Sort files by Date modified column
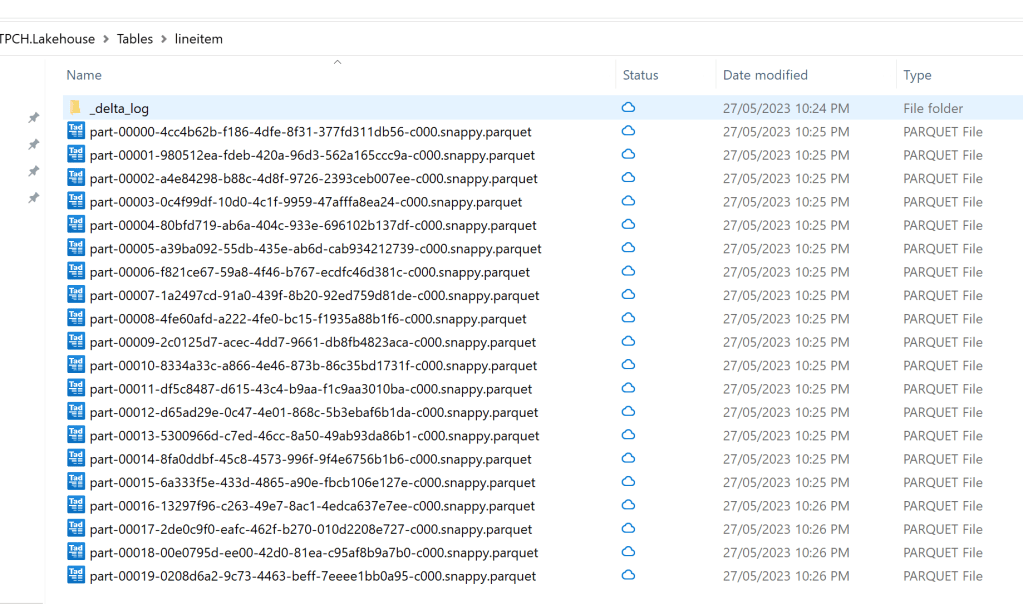This screenshot has height=604, width=1023. pyautogui.click(x=765, y=75)
